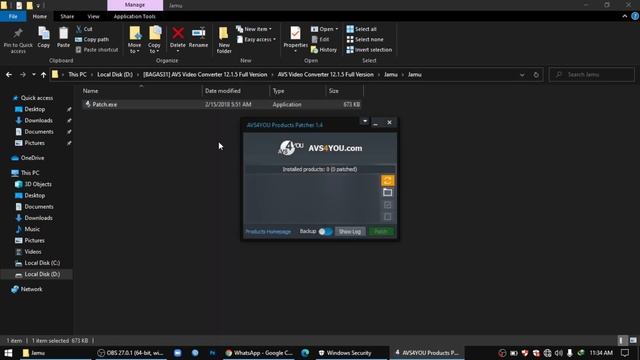
Task: Open the recent locations dropdown arrow
Action: [33, 75]
